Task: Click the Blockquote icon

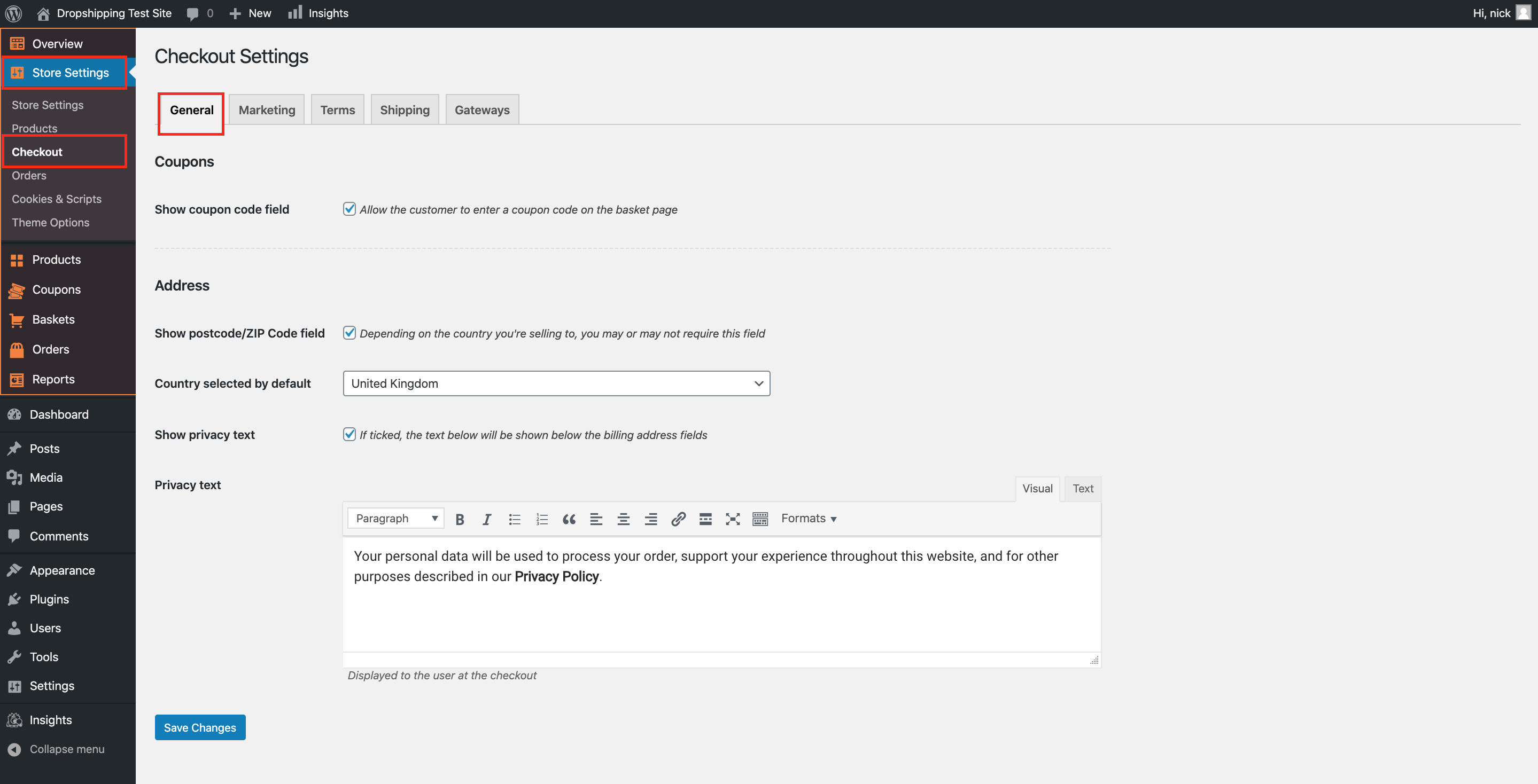Action: click(569, 519)
